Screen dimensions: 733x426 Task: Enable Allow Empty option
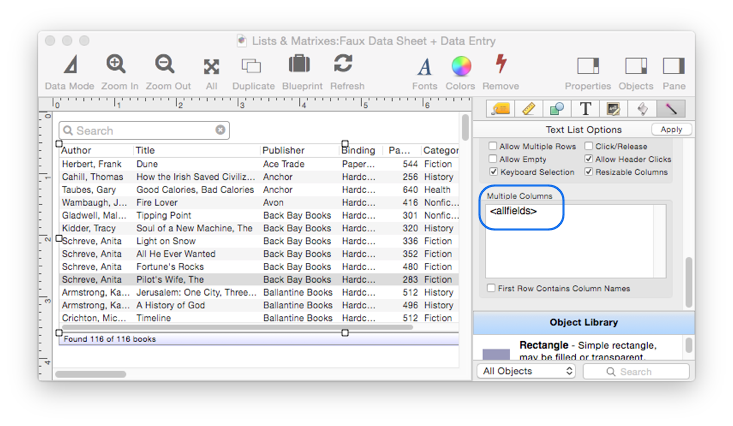(493, 159)
